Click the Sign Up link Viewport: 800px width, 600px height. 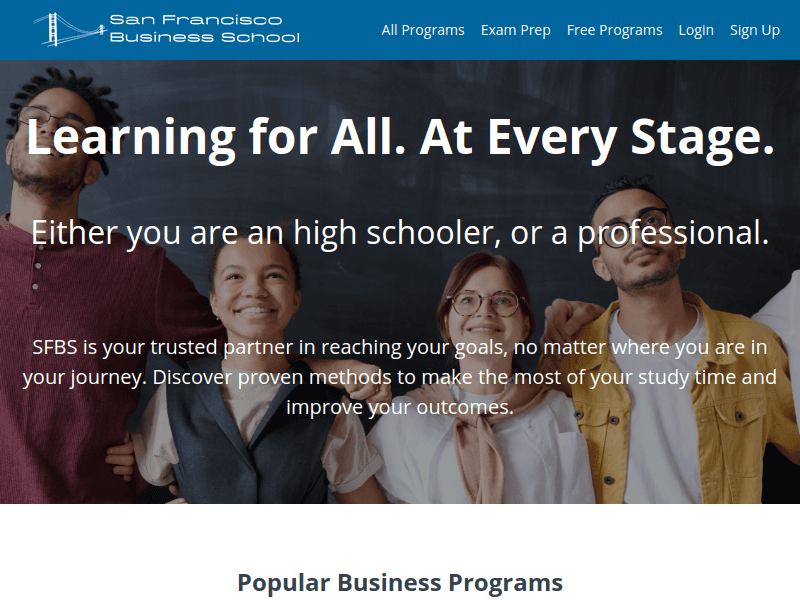755,30
